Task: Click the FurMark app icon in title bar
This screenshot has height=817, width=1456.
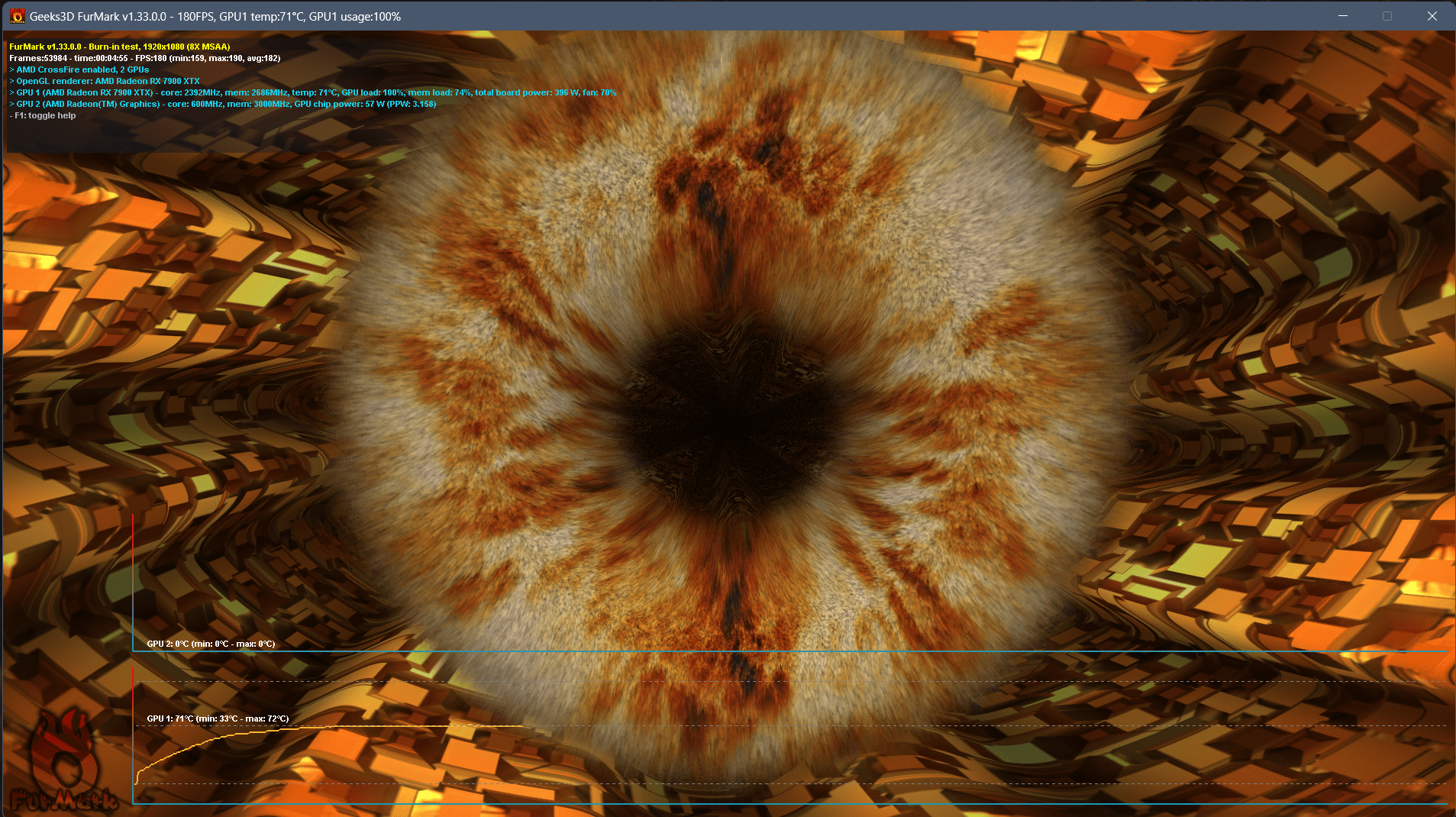Action: click(x=17, y=16)
